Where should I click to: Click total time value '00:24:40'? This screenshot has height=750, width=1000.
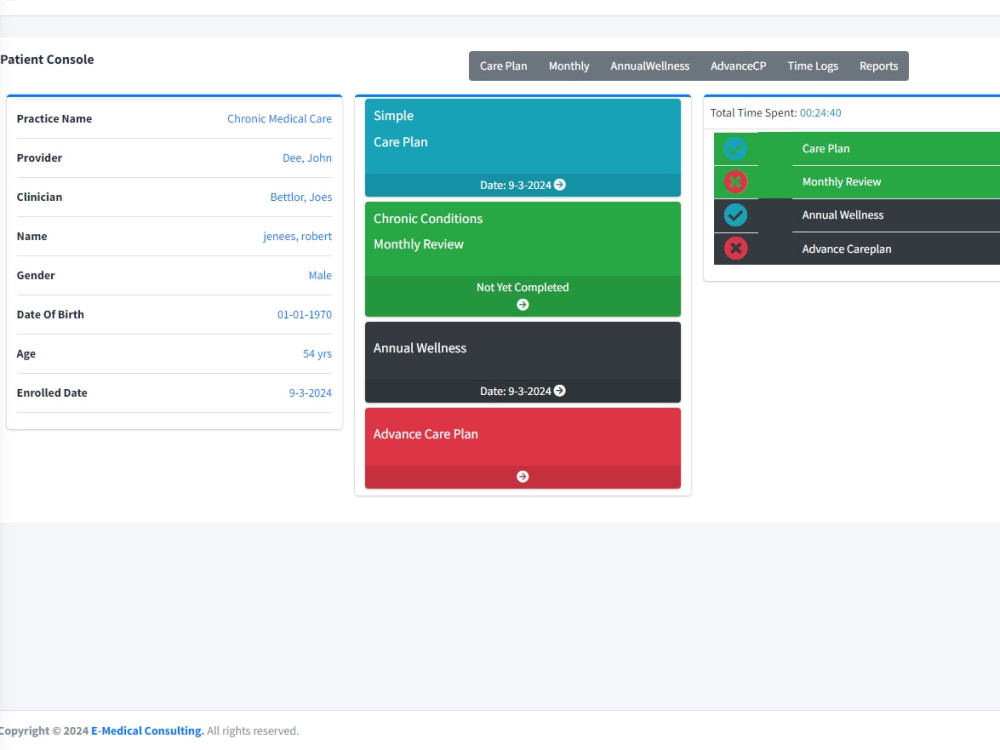(x=820, y=113)
